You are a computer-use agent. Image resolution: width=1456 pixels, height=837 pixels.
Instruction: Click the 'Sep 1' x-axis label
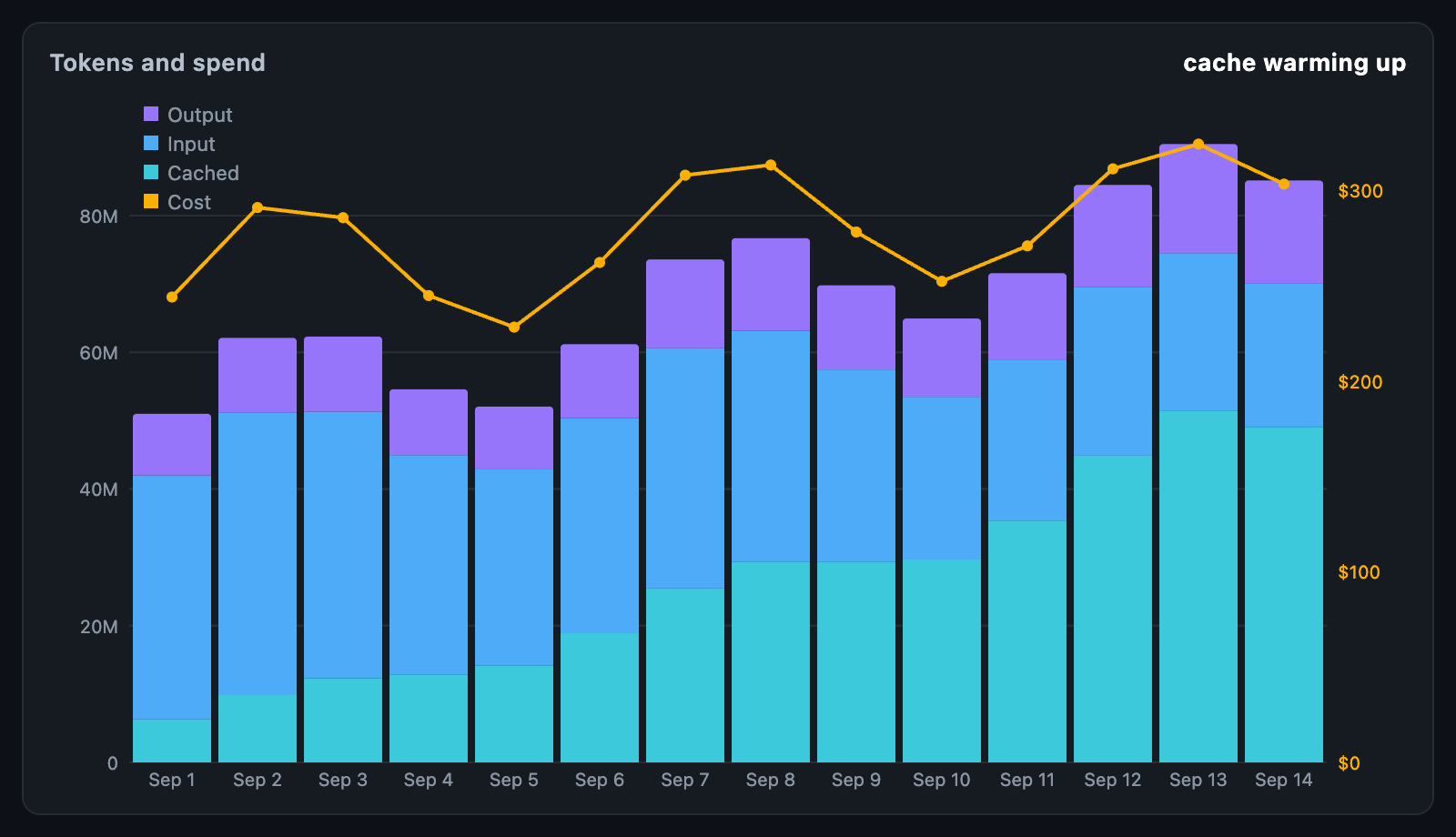172,780
